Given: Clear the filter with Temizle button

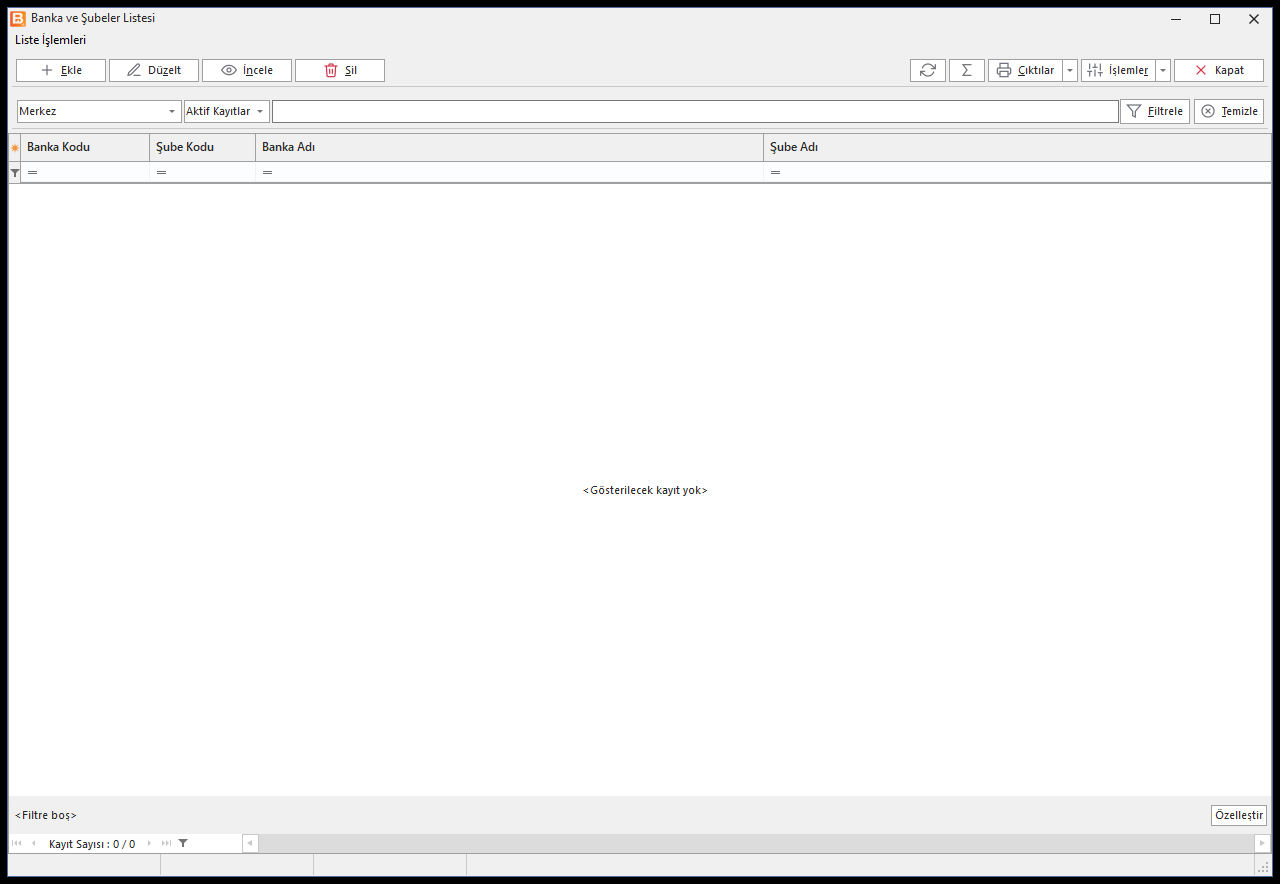Looking at the screenshot, I should (1229, 111).
